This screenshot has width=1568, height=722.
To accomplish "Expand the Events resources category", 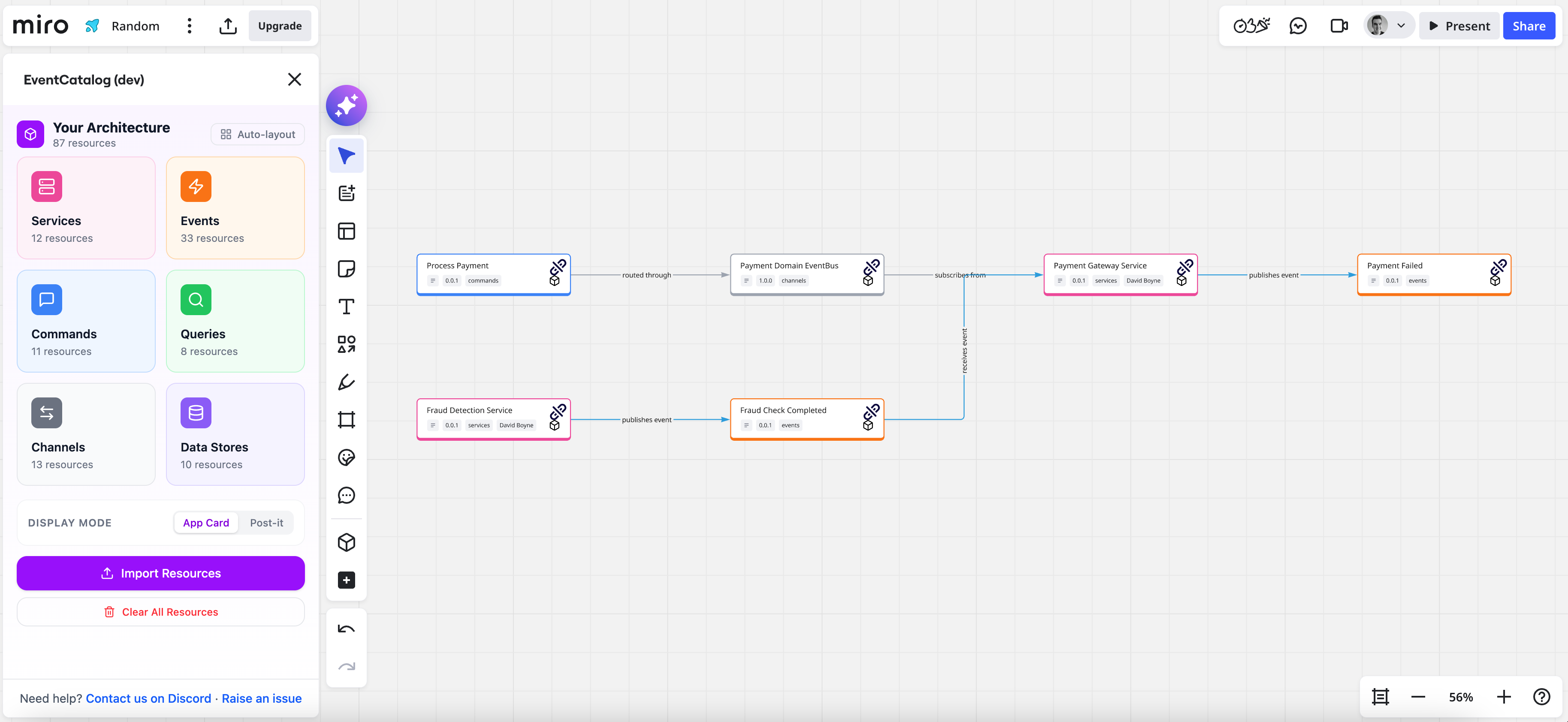I will click(x=235, y=208).
